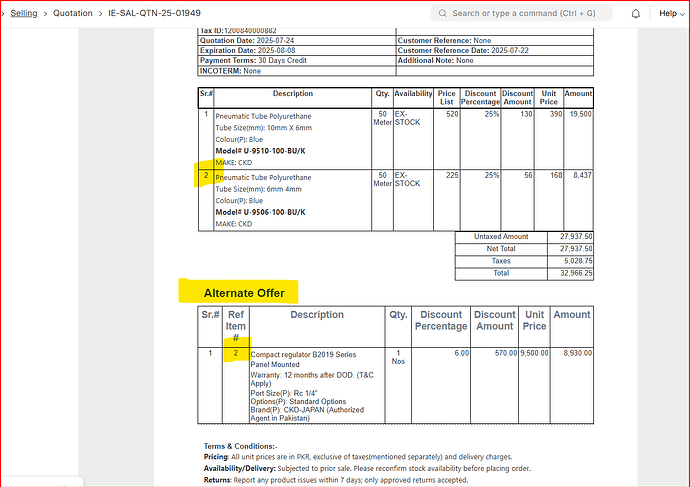Click the Taxes label in summary table
The width and height of the screenshot is (690, 487).
(x=501, y=260)
